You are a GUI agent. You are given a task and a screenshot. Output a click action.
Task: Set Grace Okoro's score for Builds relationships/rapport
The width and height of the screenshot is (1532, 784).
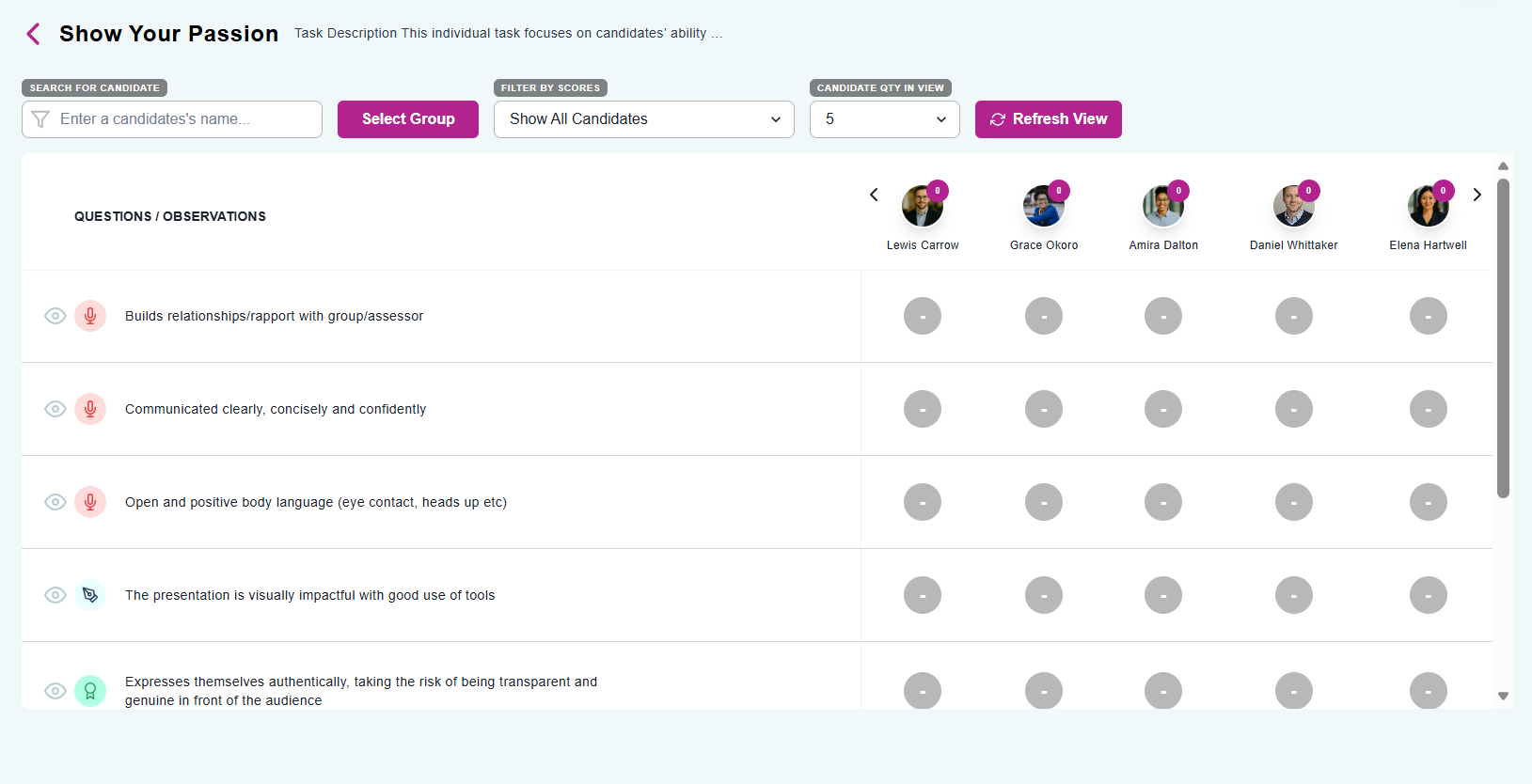click(1044, 316)
